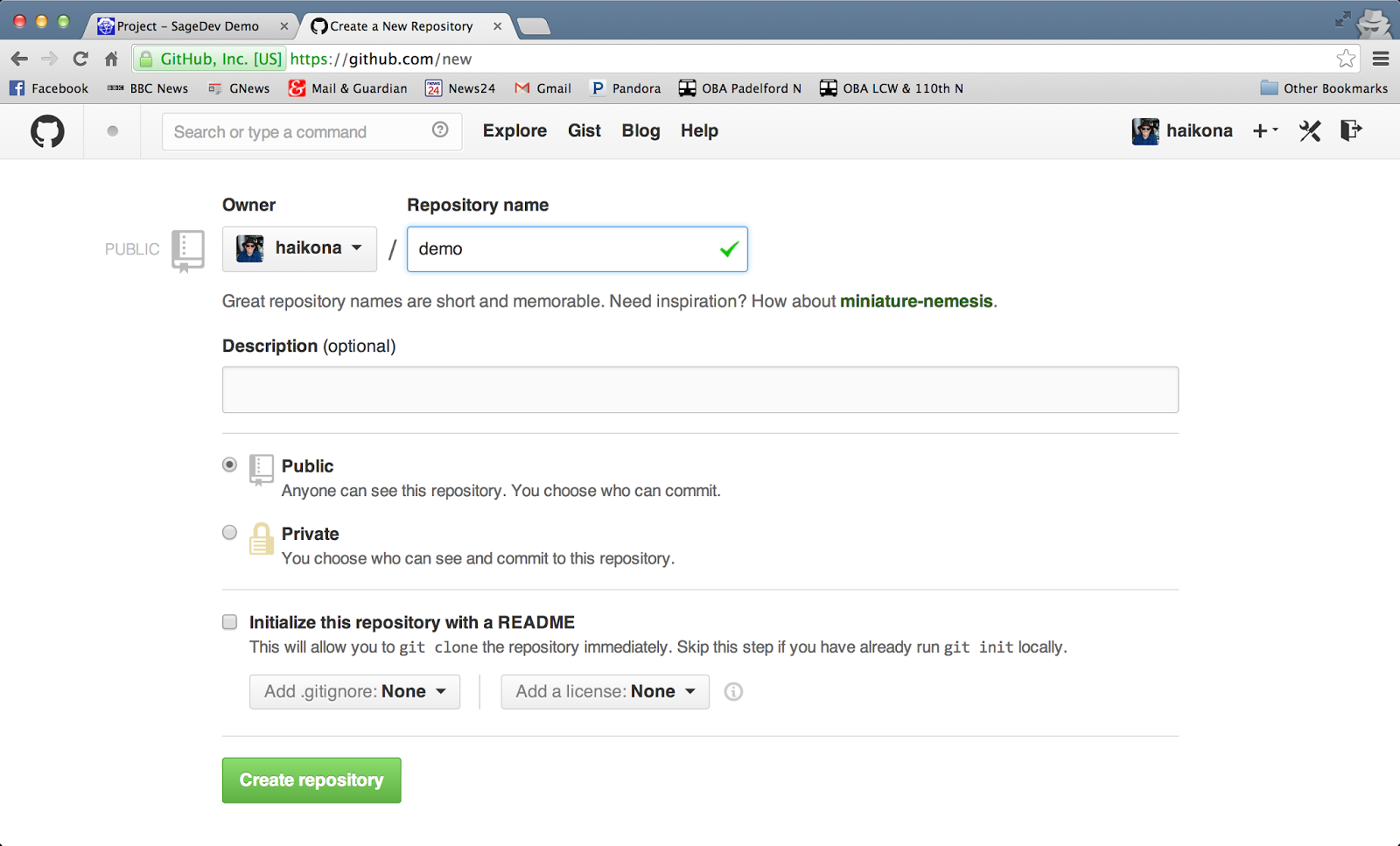Enable Initialize this repository with a README
Image resolution: width=1400 pixels, height=846 pixels.
pos(229,622)
